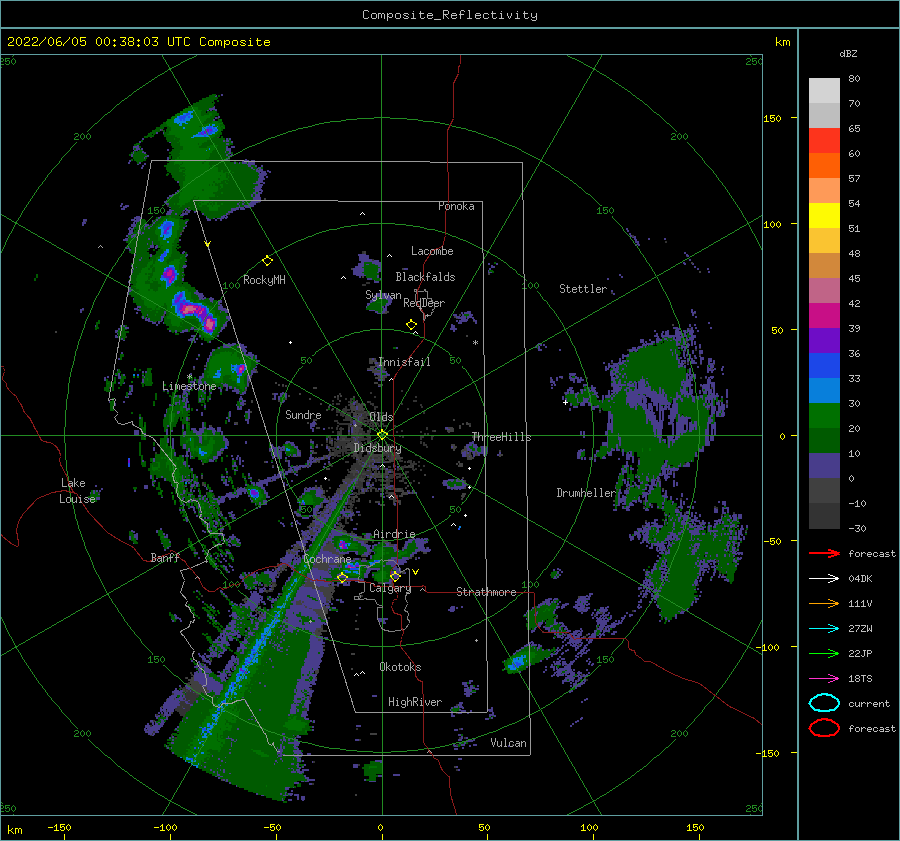
Task: Click the yellow diamond marker beside RockyMH
Action: tap(267, 261)
